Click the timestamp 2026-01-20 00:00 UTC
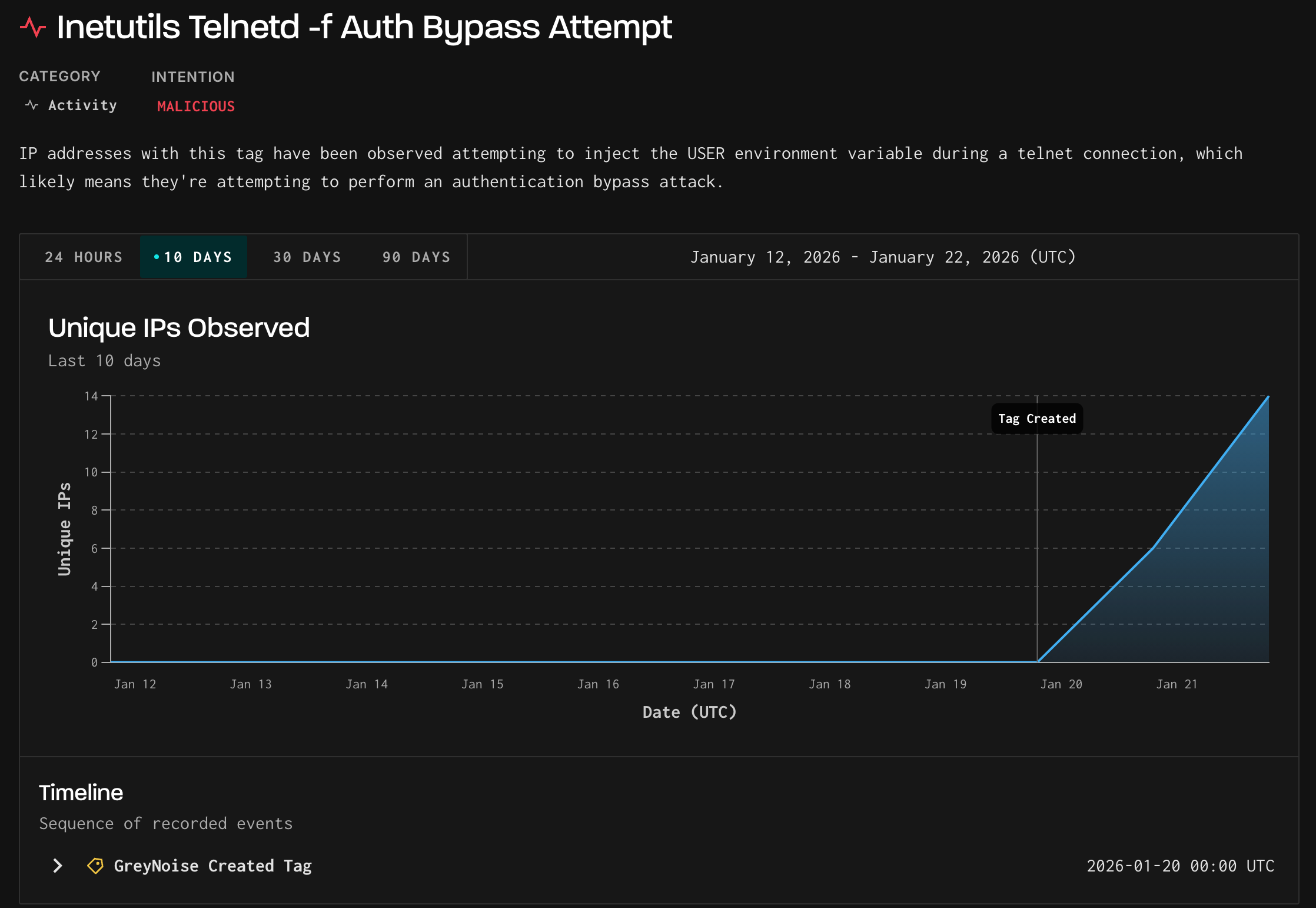The image size is (1316, 908). tap(1180, 866)
